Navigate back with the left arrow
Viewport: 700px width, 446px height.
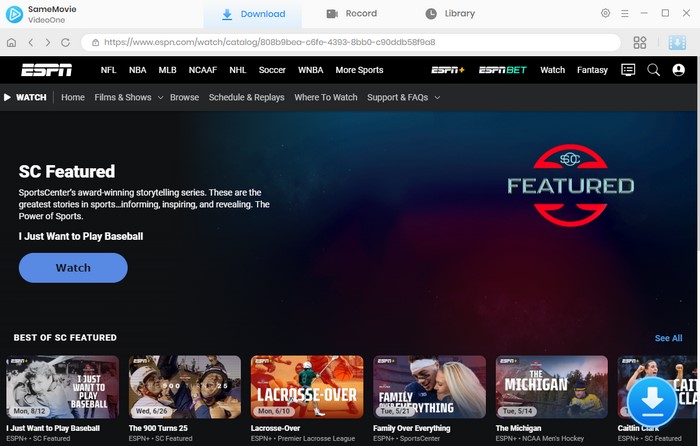click(31, 42)
